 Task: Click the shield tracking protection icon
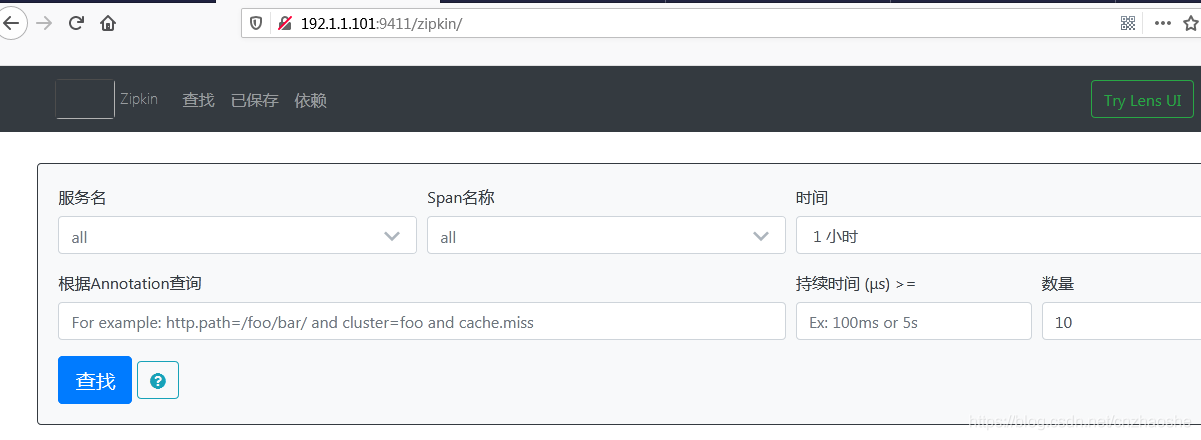(x=256, y=24)
